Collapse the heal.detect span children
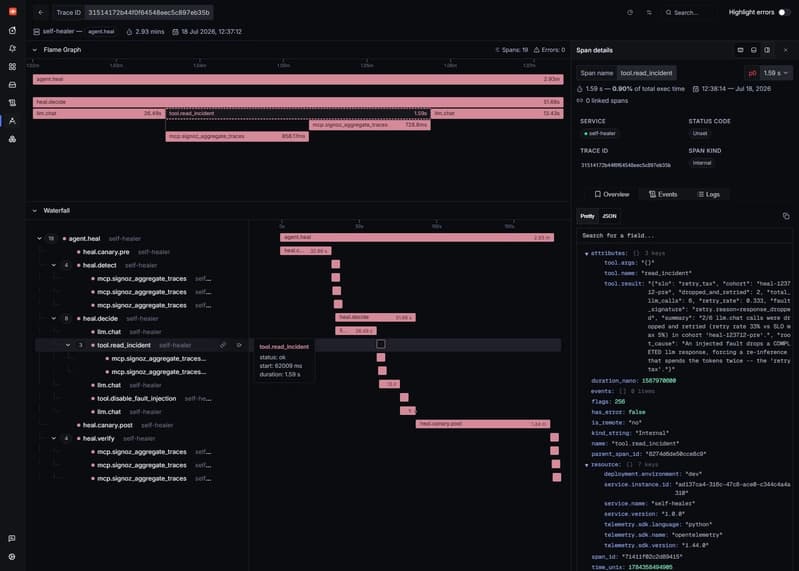The width and height of the screenshot is (799, 571). [x=54, y=265]
